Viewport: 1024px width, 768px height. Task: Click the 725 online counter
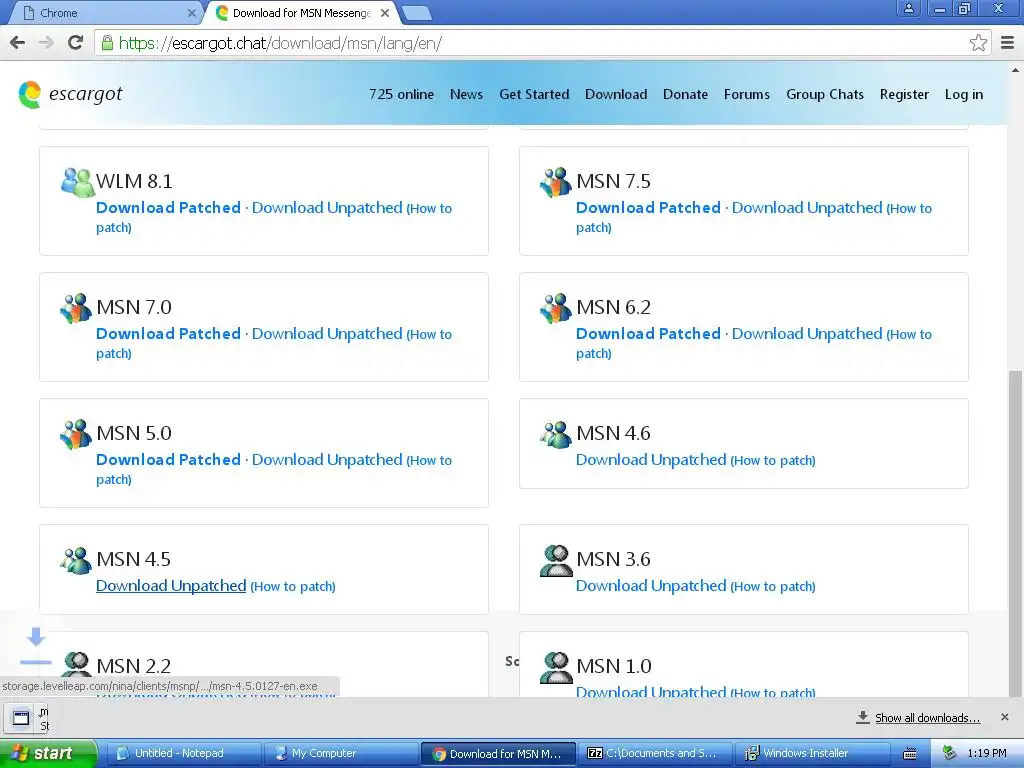coord(401,94)
